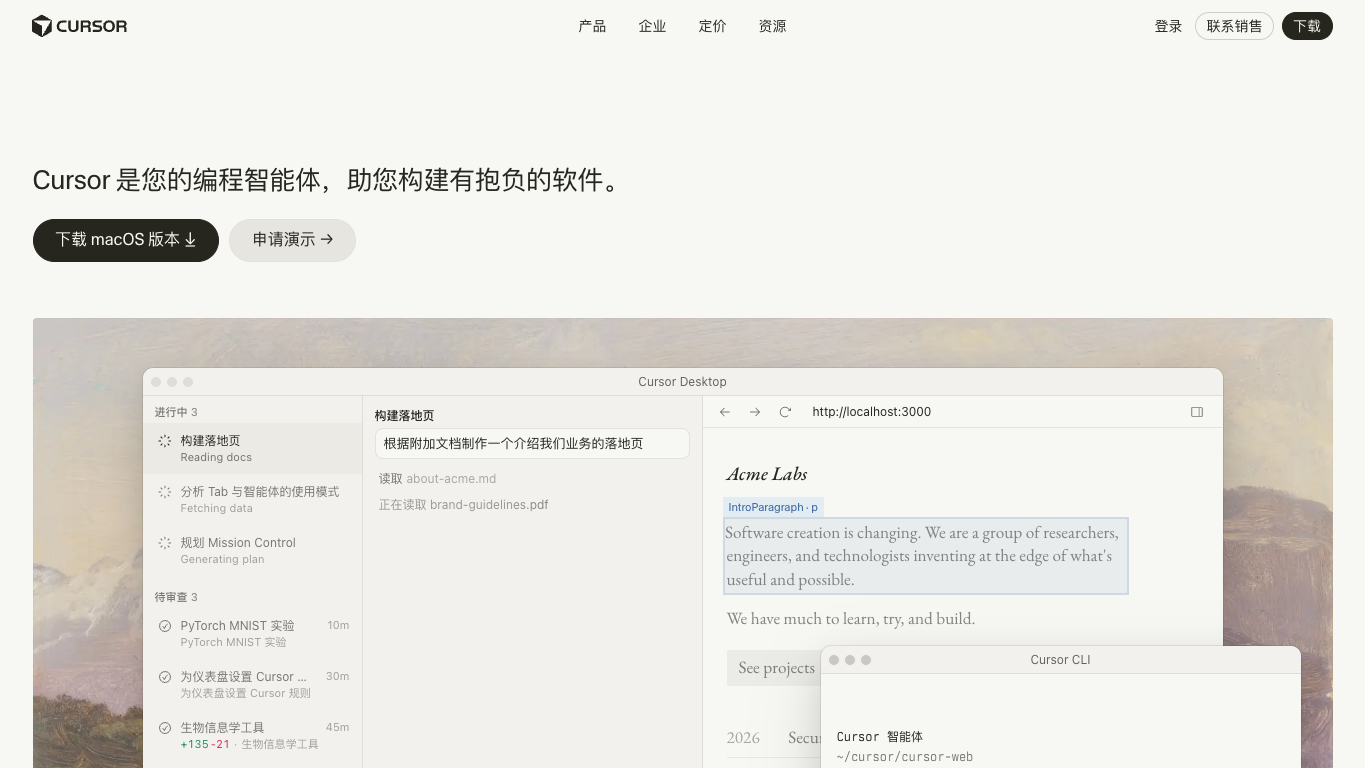
Task: Click the spinner icon beside 分析 Tab task
Action: pyautogui.click(x=165, y=492)
